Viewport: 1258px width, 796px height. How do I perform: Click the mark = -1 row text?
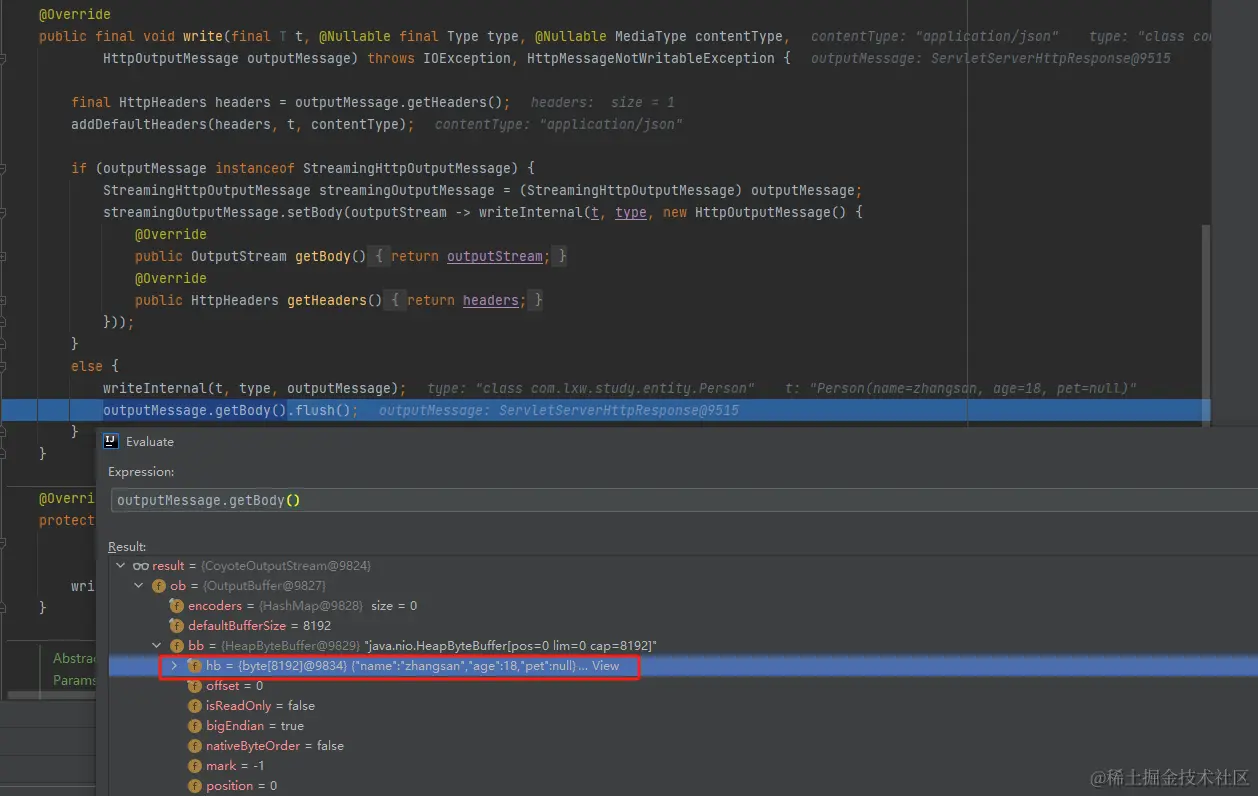point(235,766)
